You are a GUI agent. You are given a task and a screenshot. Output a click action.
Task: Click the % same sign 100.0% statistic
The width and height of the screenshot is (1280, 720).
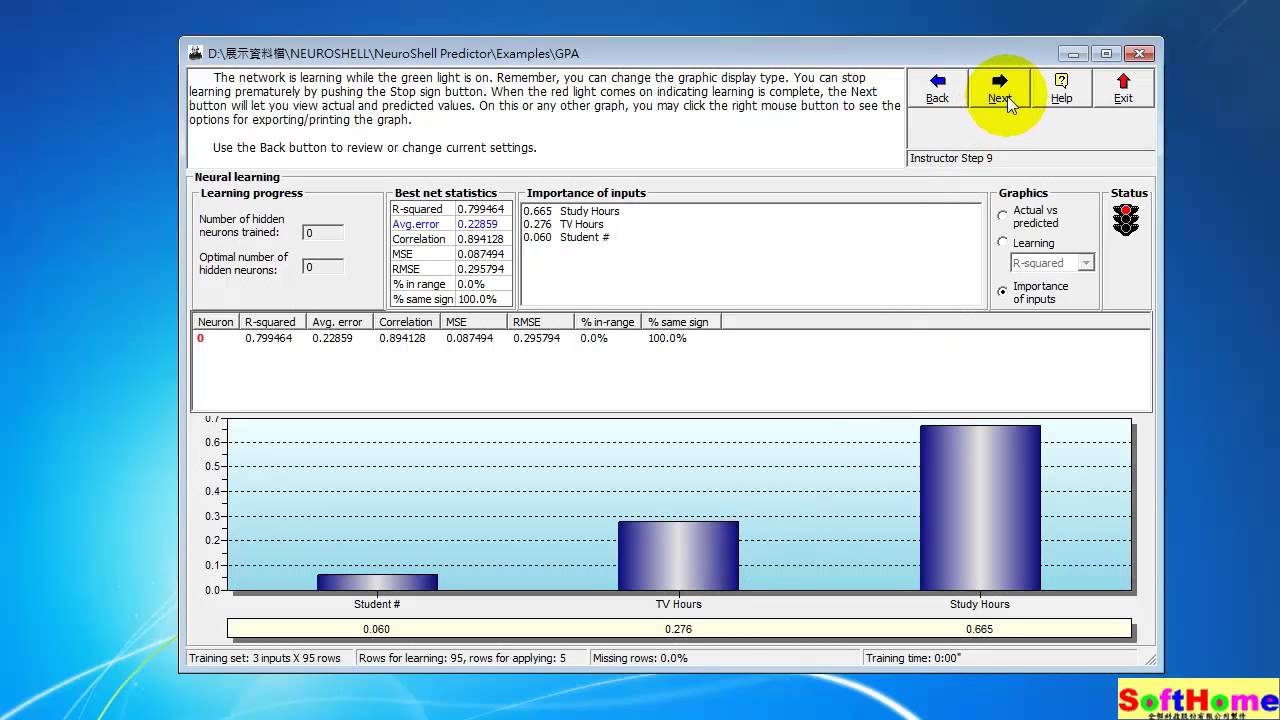click(x=484, y=299)
